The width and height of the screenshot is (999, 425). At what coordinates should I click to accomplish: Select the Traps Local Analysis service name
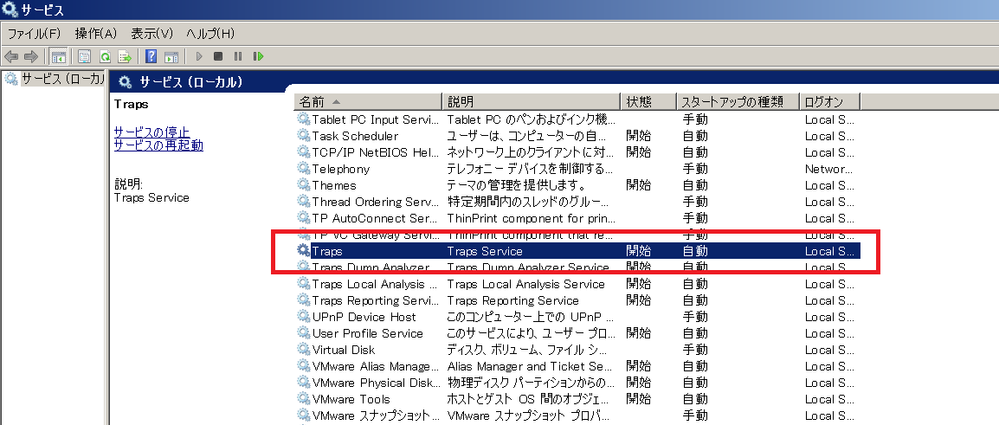click(375, 284)
